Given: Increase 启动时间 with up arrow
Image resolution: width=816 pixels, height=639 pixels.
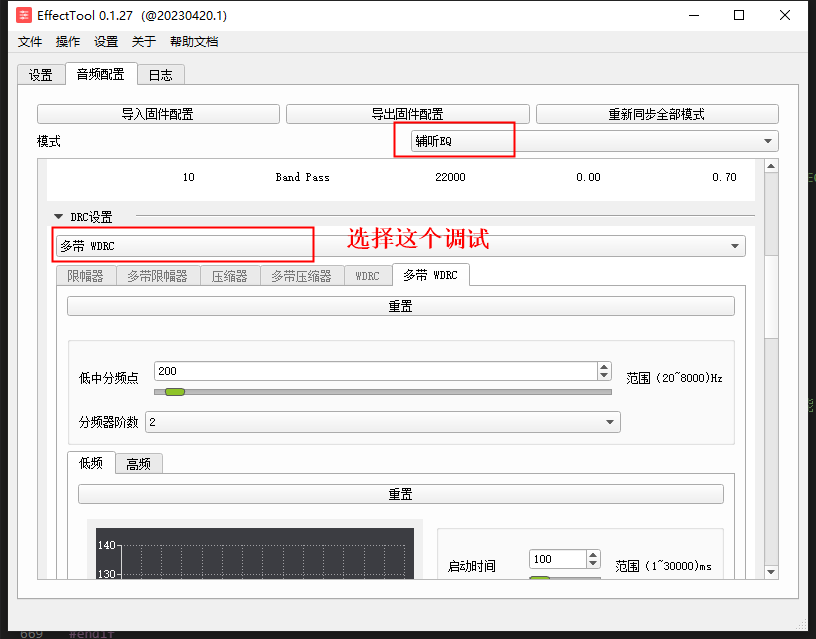Looking at the screenshot, I should point(593,555).
